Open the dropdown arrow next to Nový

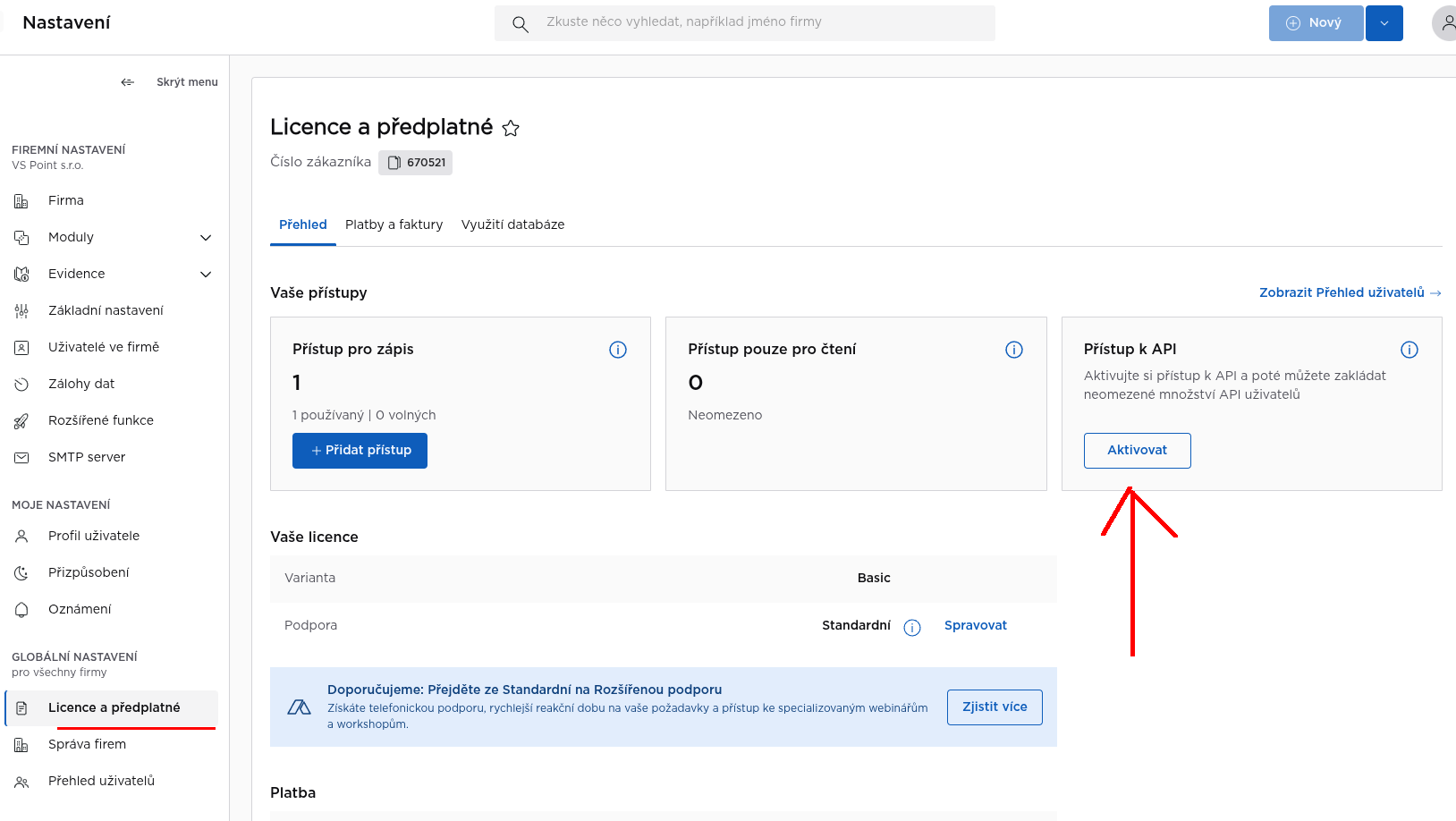click(1384, 23)
